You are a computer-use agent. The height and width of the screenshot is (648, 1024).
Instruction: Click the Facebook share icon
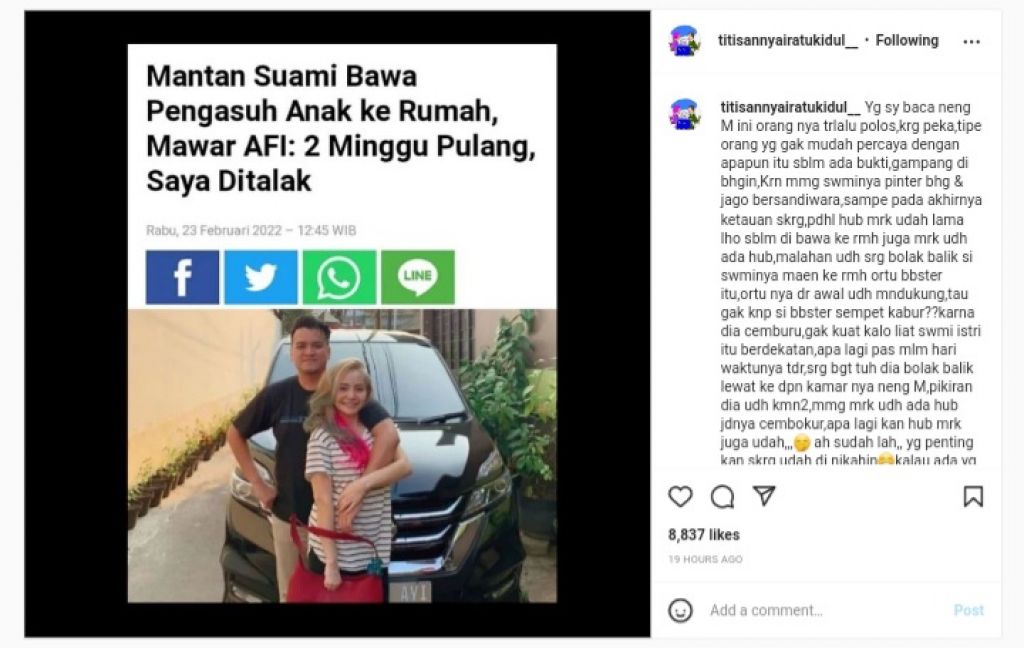182,277
